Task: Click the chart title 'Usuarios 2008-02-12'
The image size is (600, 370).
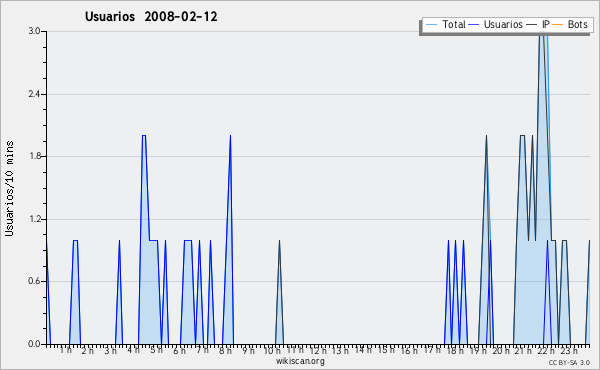Action: tap(151, 16)
